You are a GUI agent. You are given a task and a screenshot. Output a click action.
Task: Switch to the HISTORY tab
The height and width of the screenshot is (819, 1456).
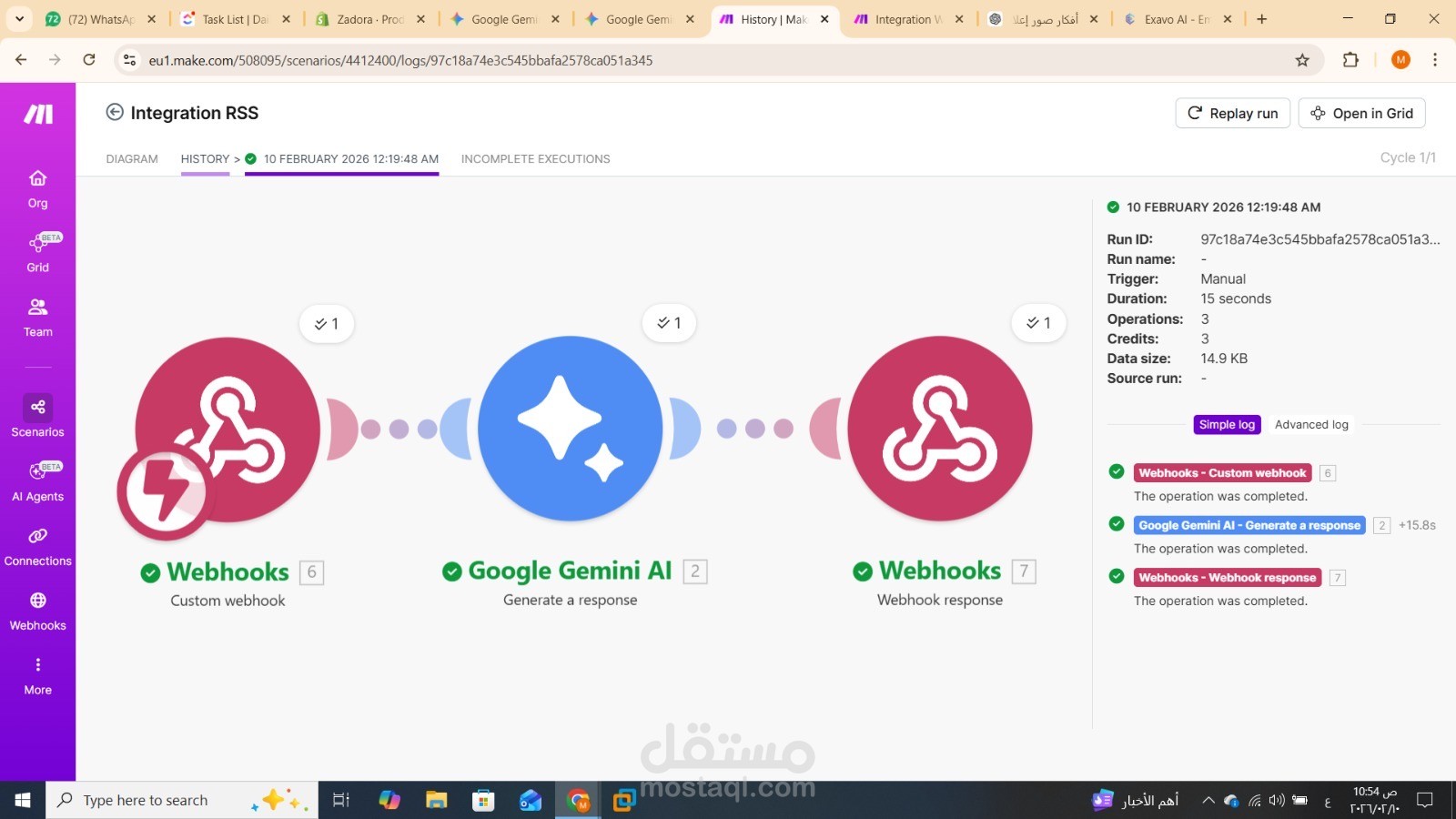pyautogui.click(x=205, y=158)
